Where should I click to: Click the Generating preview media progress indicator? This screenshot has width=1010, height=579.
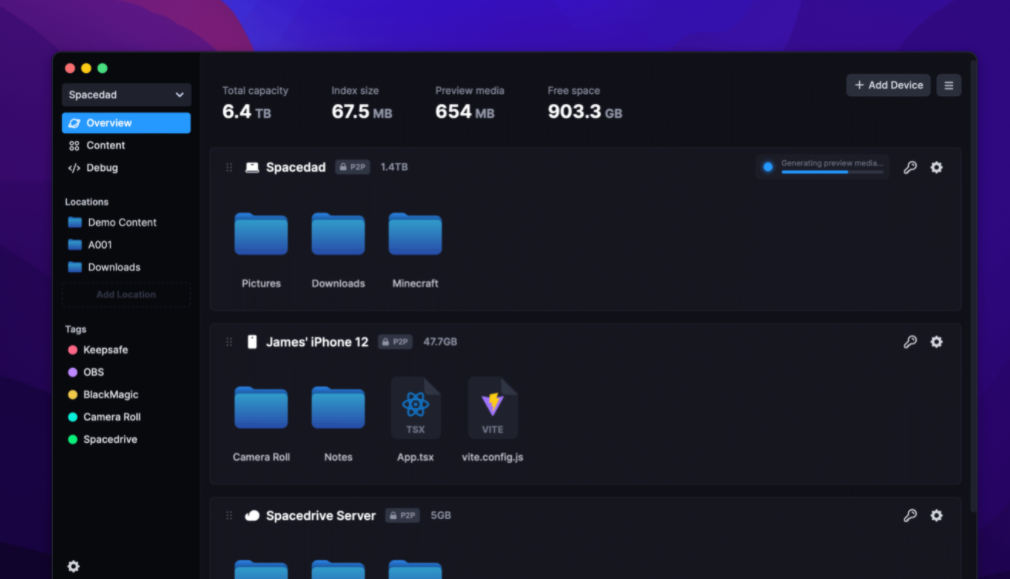[823, 167]
